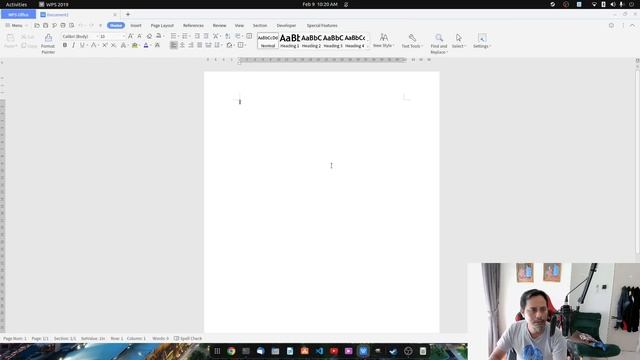The image size is (640, 360).
Task: Switch to the Home ribbon tab
Action: pyautogui.click(x=116, y=25)
